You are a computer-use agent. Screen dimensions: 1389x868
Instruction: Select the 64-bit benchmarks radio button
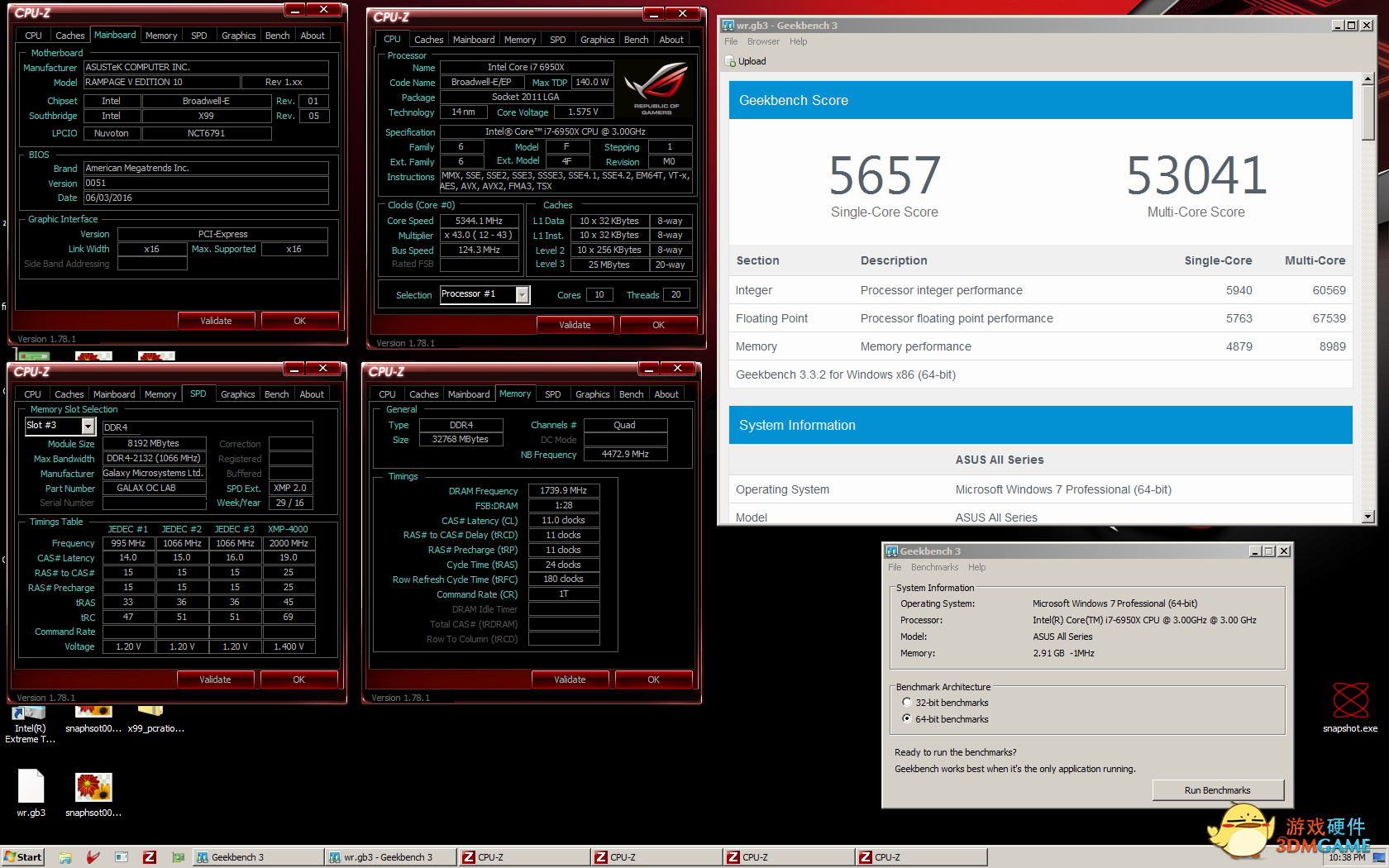coord(907,719)
